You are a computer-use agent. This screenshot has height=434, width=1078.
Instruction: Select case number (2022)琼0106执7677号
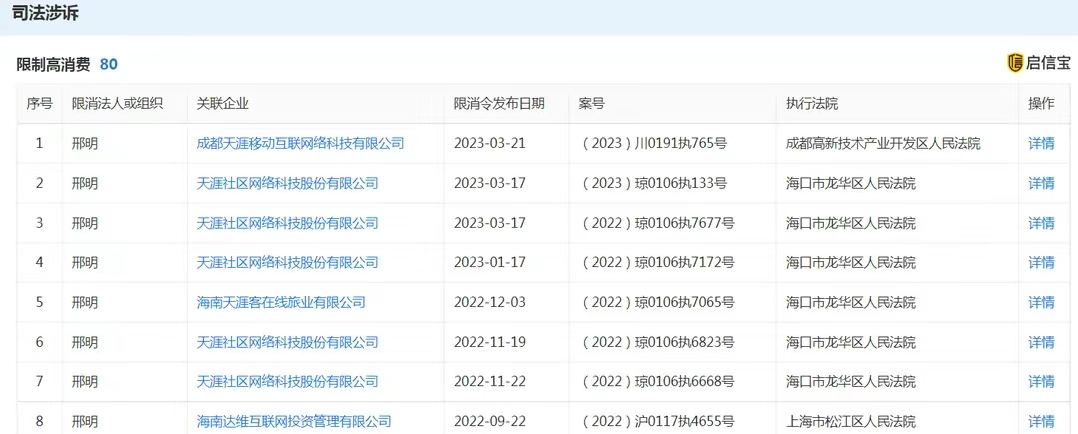[x=658, y=224]
